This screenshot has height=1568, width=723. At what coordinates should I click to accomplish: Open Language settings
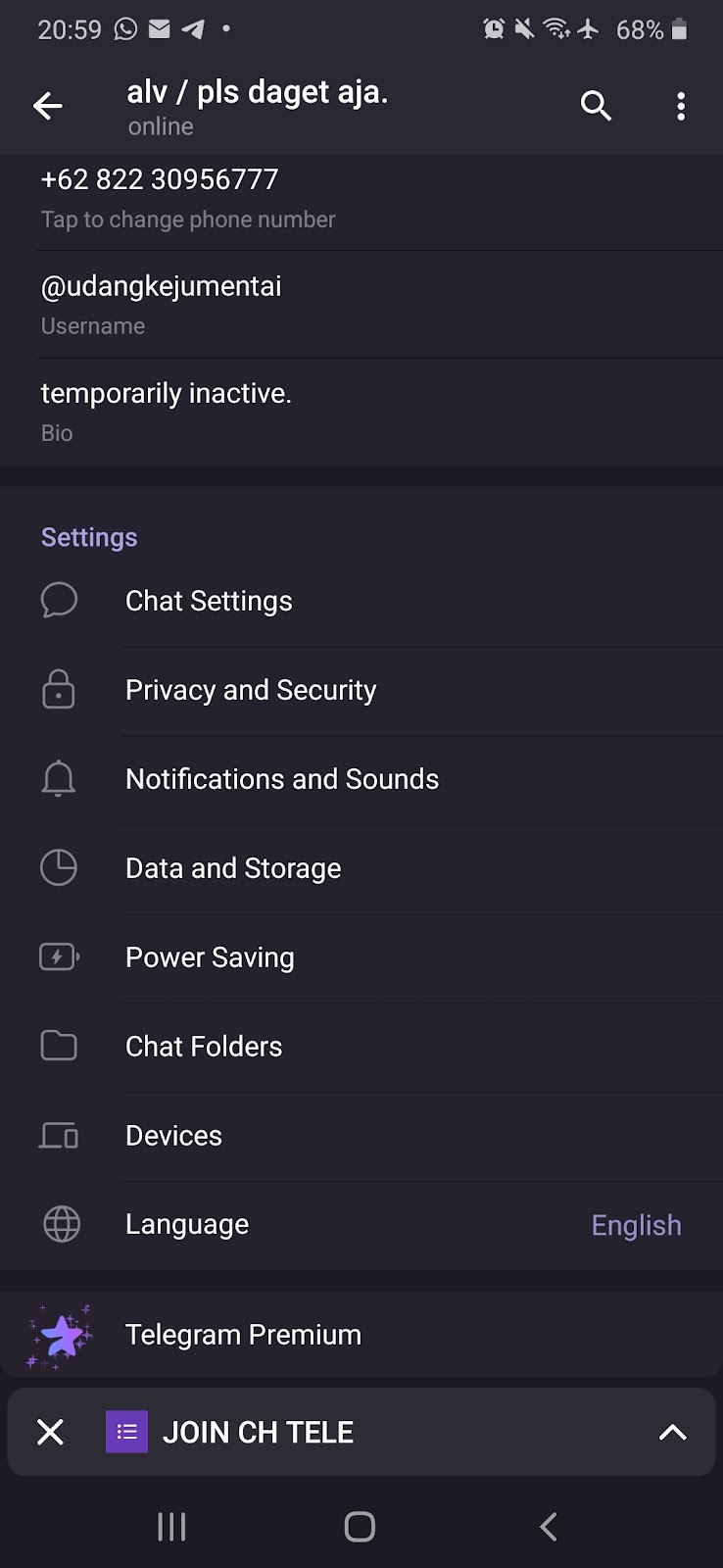coord(187,1224)
